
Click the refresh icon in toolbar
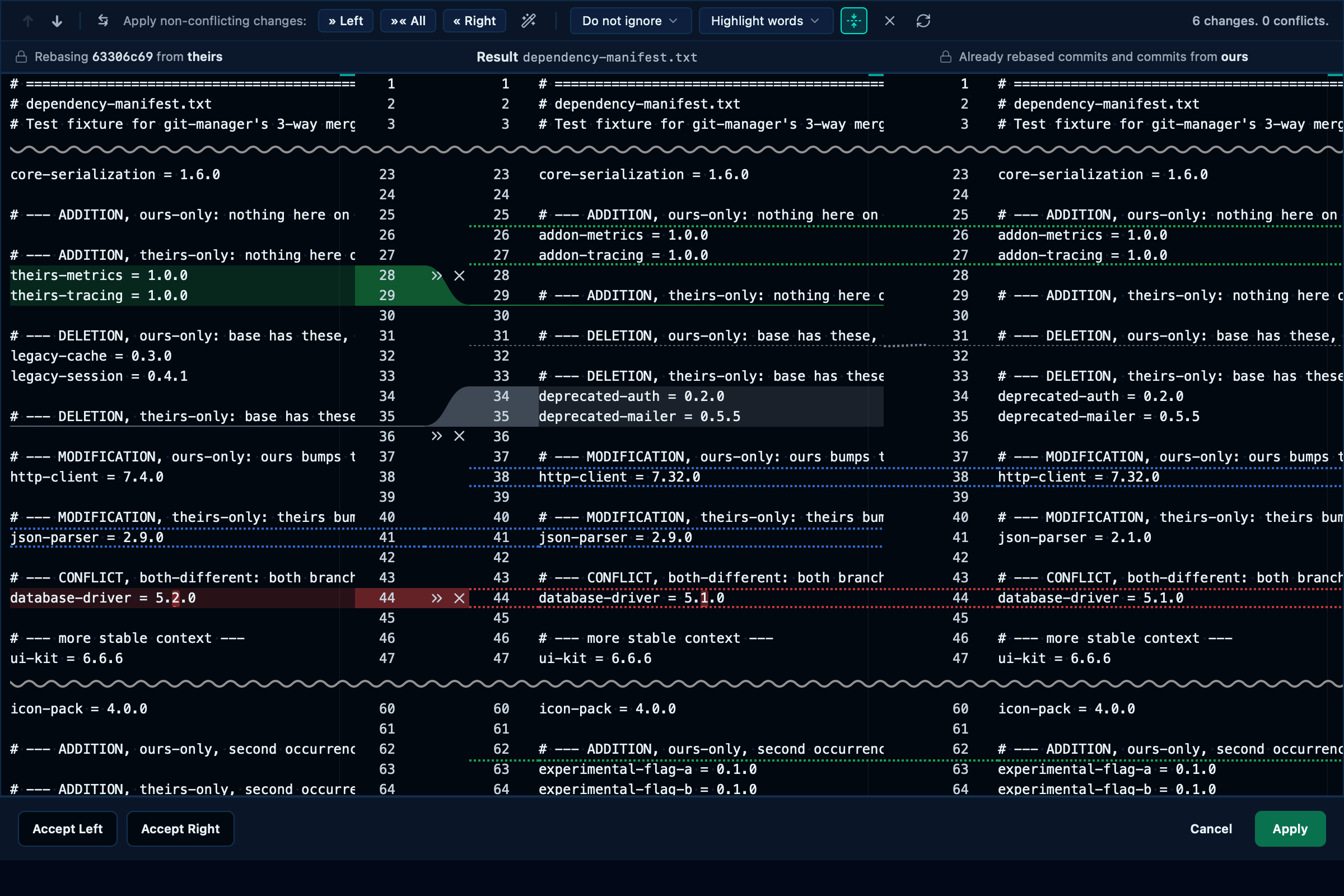tap(923, 21)
